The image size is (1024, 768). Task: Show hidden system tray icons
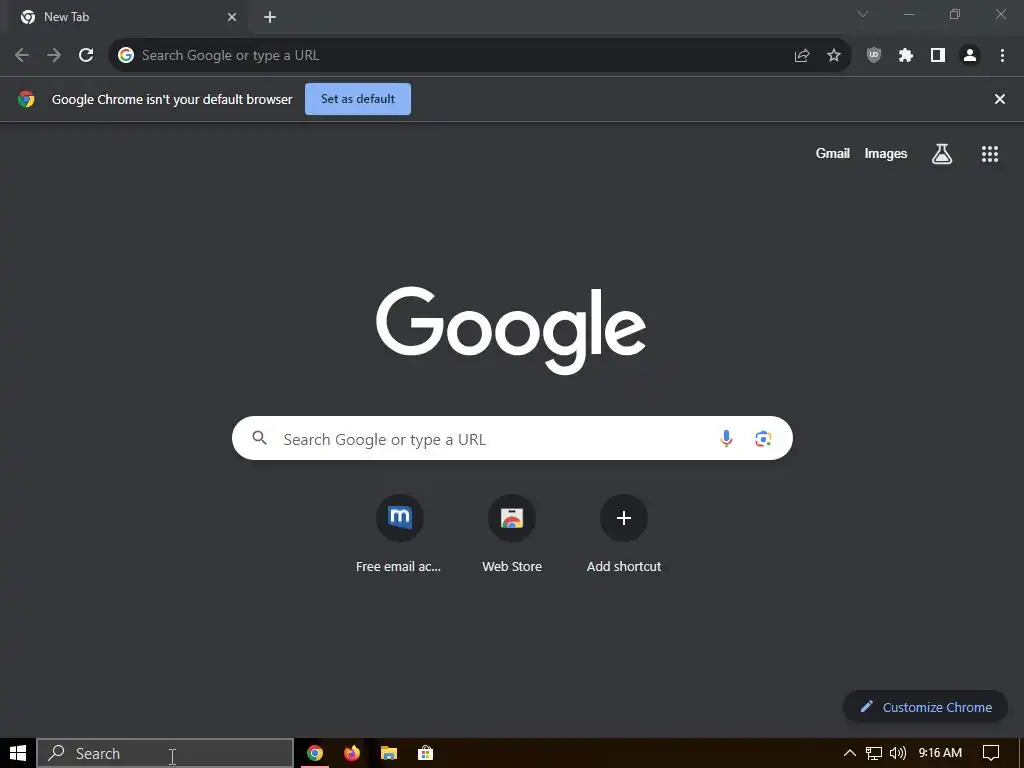coord(850,753)
